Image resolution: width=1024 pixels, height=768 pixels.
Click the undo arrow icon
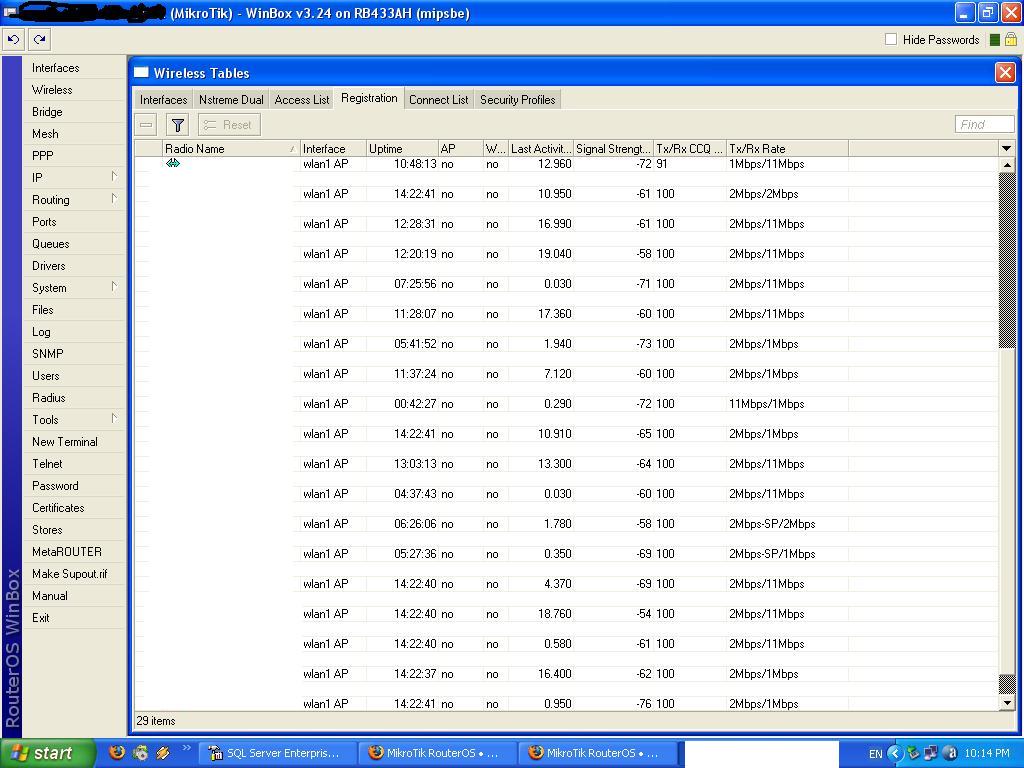(13, 39)
